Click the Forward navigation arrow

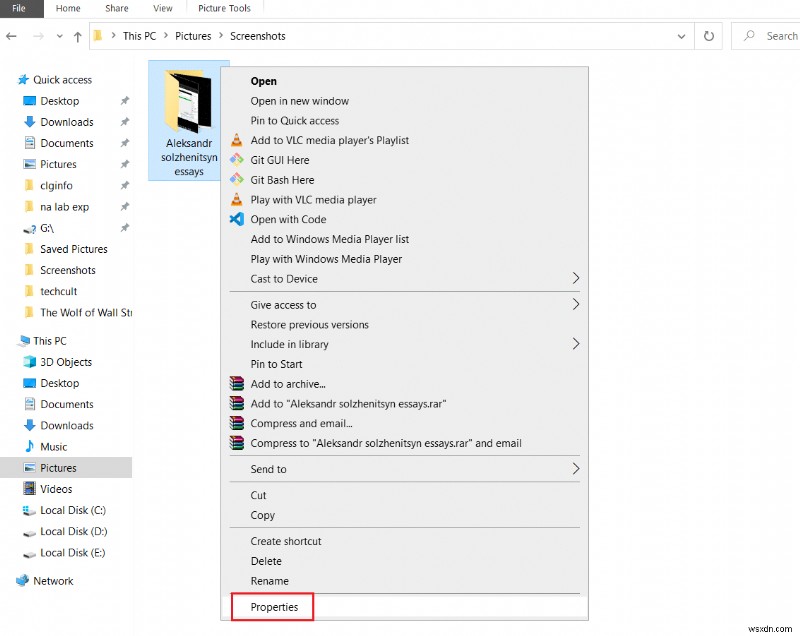click(38, 36)
